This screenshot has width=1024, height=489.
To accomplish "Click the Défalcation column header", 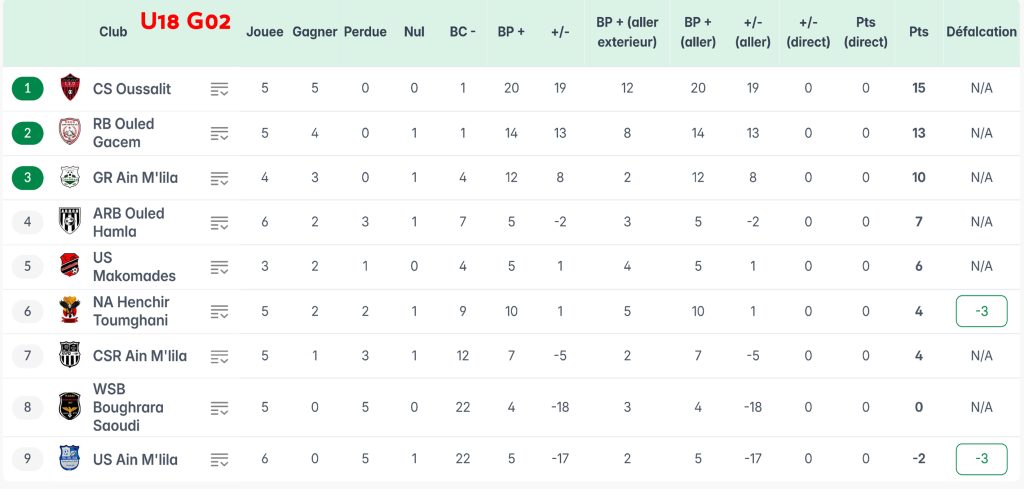I will point(981,32).
